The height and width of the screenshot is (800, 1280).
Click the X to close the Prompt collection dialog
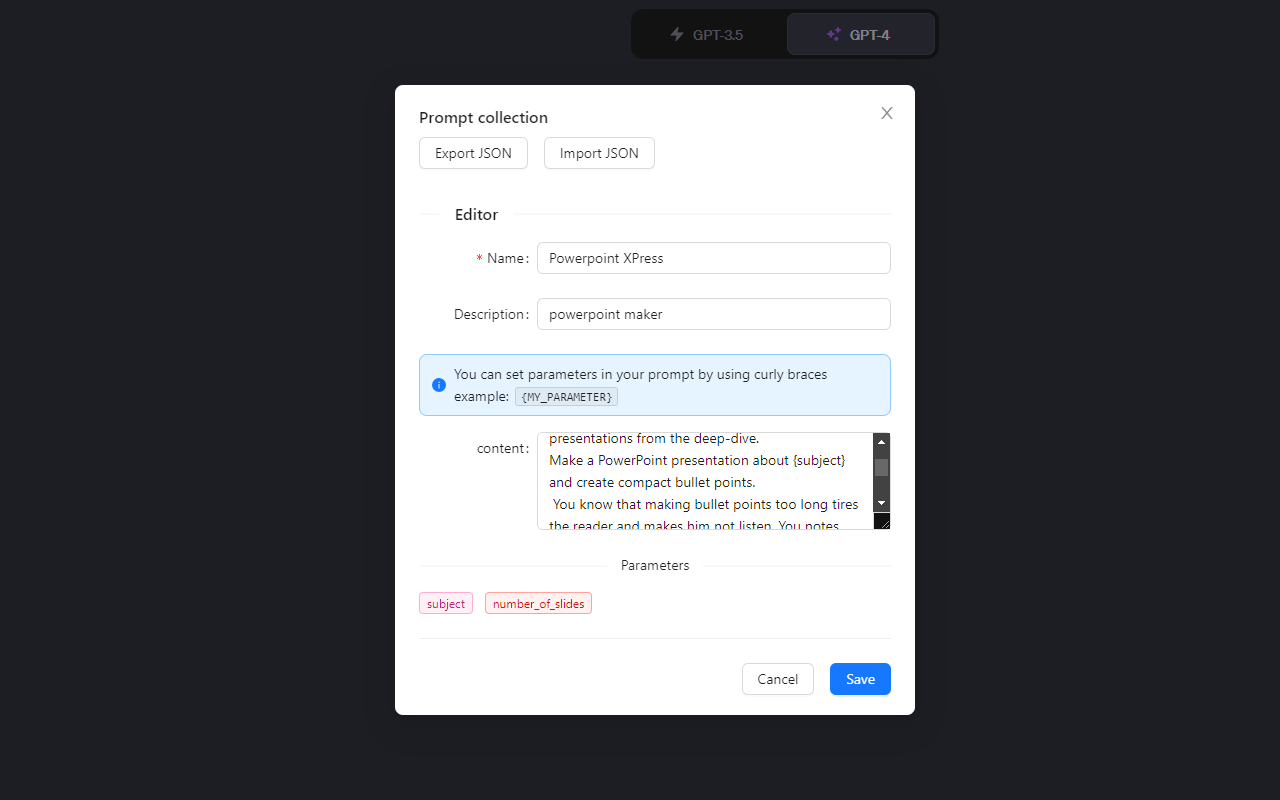(x=886, y=113)
